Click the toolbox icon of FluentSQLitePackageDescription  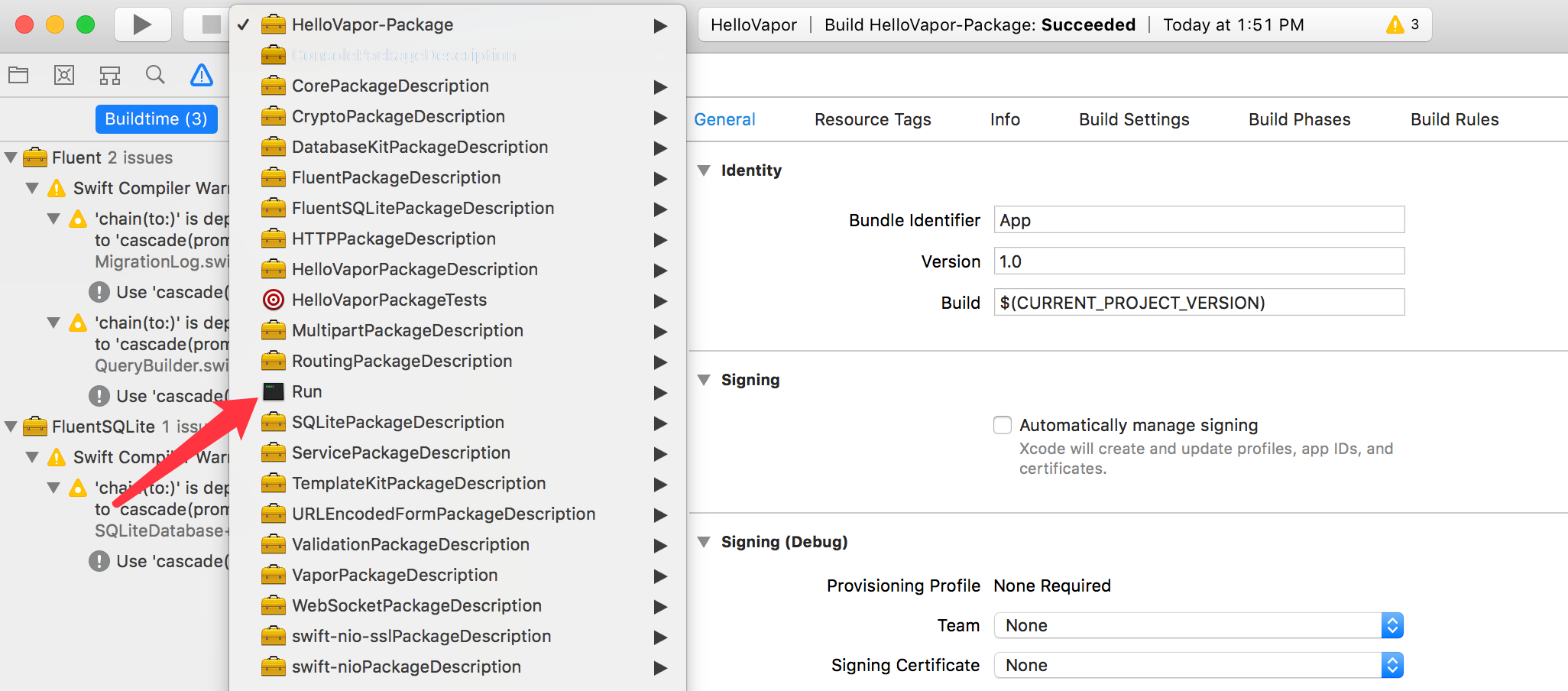[274, 208]
